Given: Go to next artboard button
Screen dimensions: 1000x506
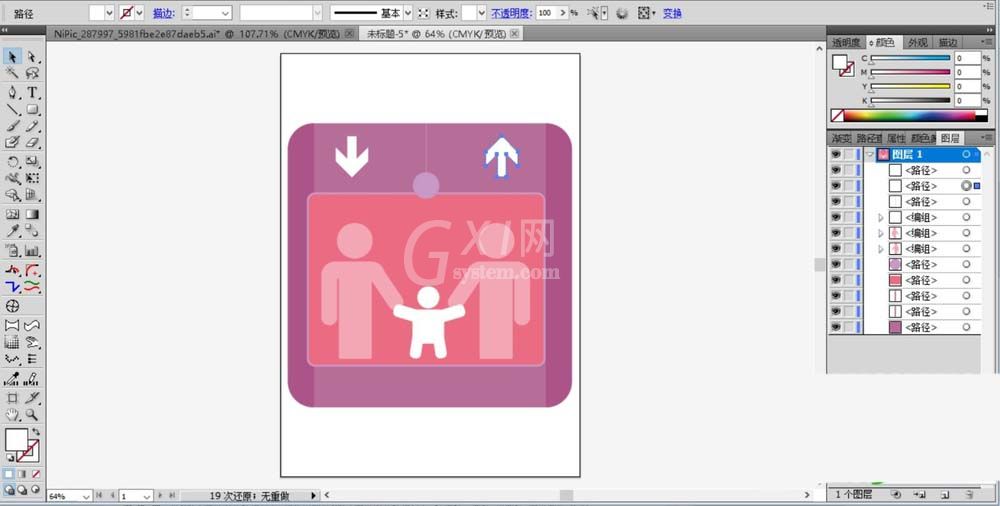Looking at the screenshot, I should coord(161,495).
